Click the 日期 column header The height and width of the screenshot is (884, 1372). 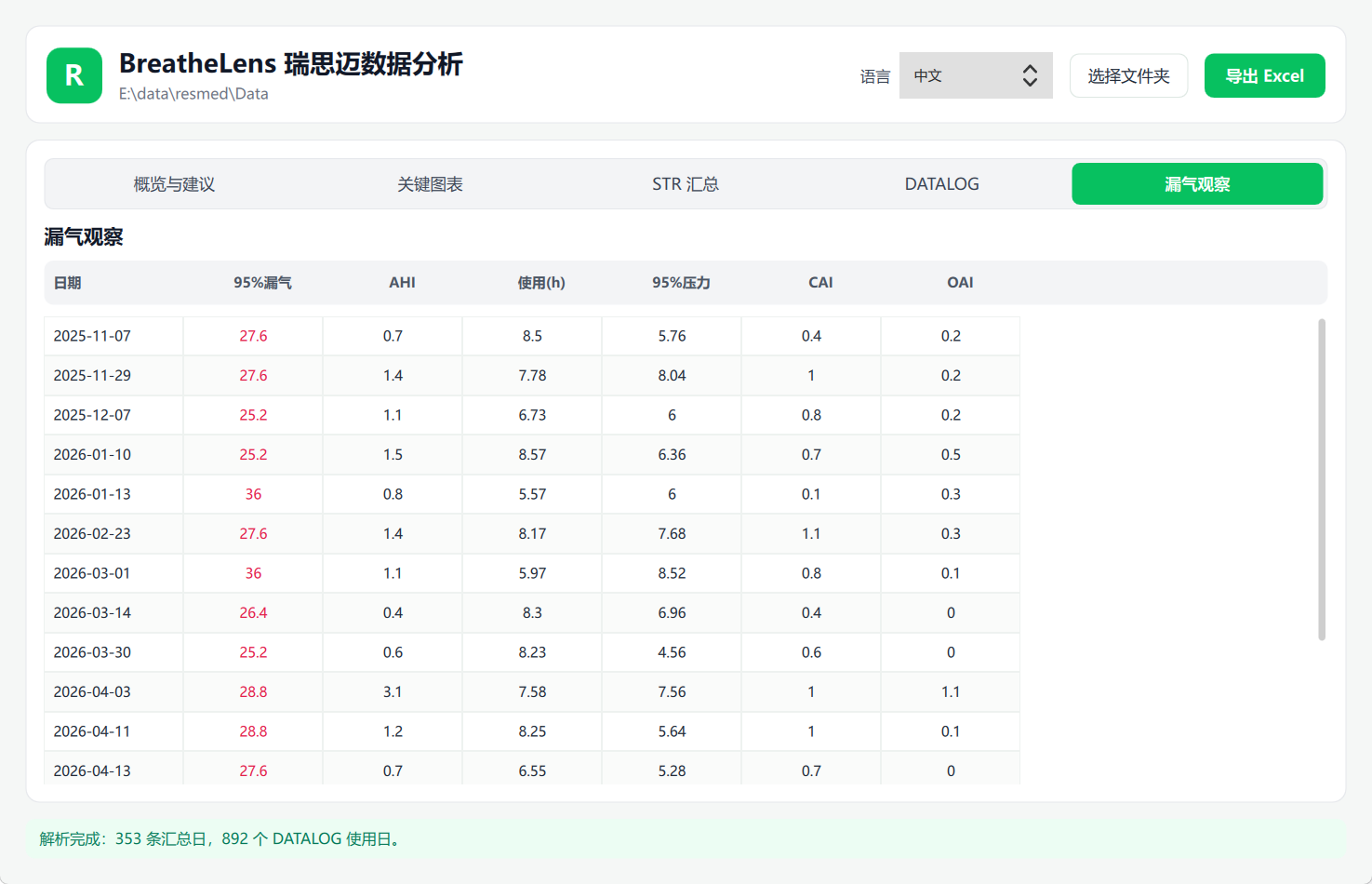pos(68,283)
